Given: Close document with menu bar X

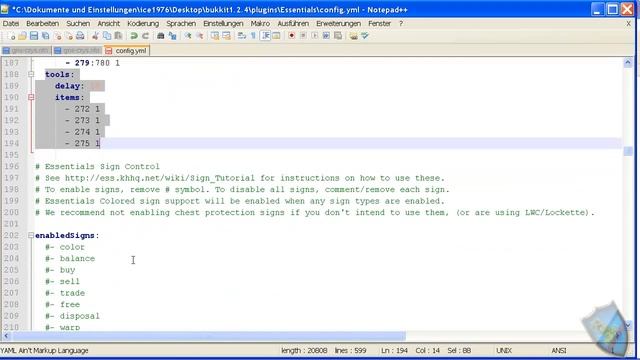Looking at the screenshot, I should point(629,24).
